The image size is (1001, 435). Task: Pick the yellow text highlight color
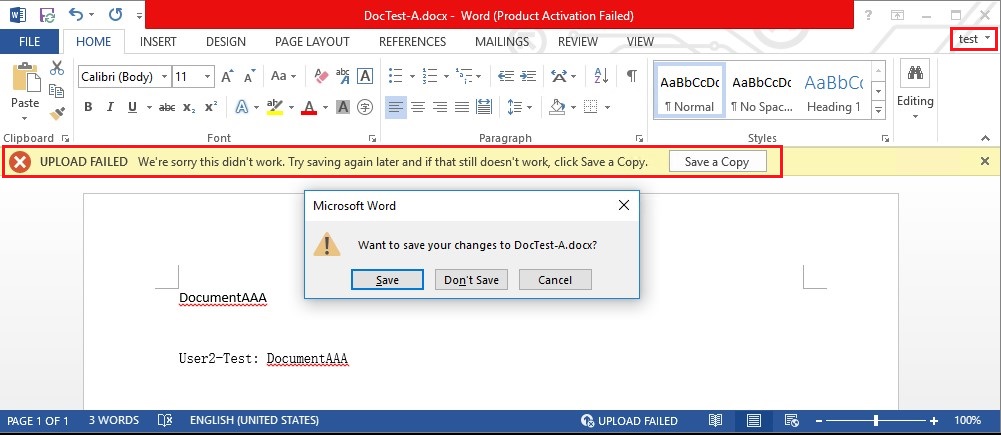coord(275,107)
